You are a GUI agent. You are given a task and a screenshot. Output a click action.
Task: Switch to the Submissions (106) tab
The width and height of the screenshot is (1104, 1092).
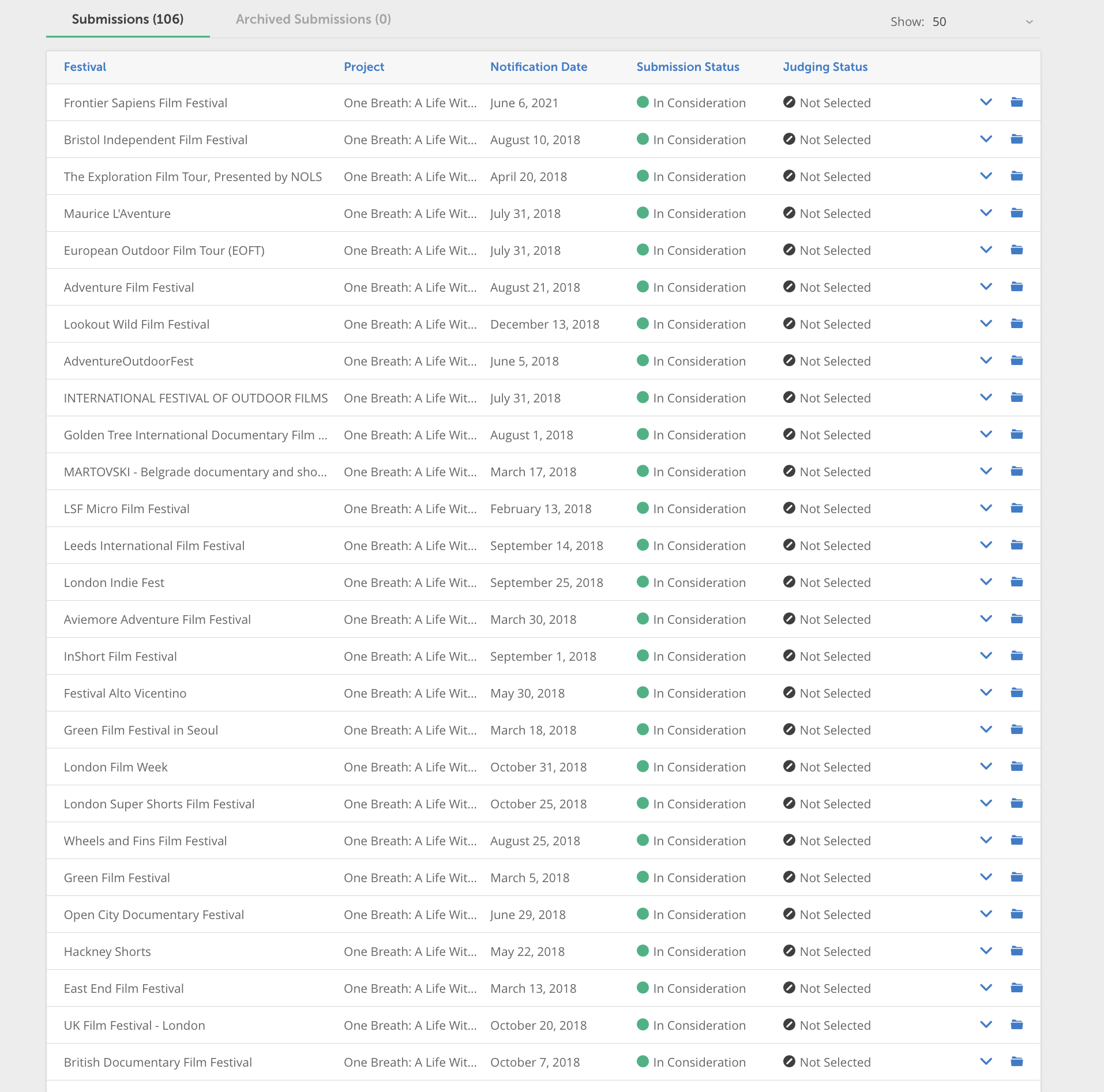(127, 19)
